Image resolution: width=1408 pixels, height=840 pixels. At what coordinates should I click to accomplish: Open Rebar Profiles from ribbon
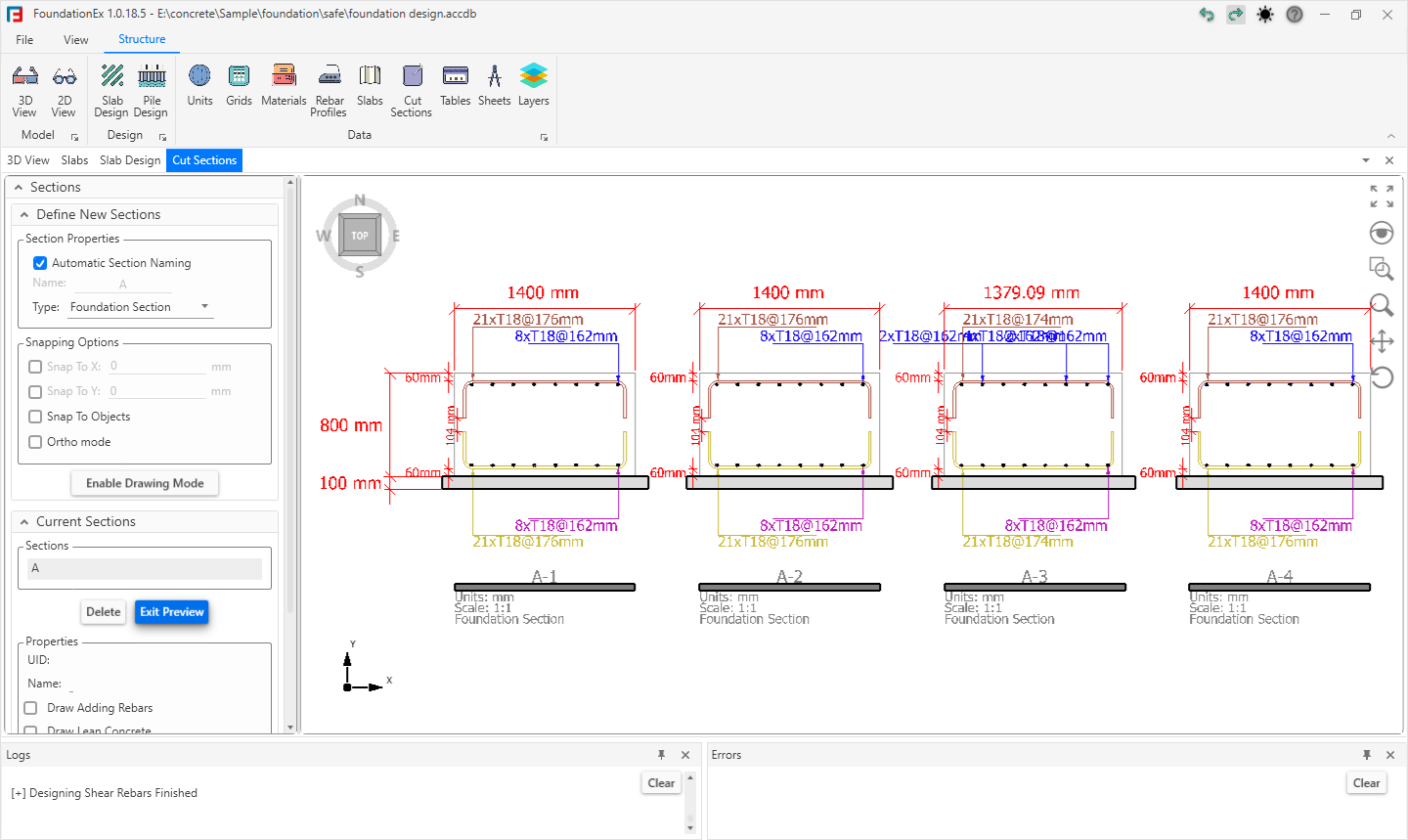tap(330, 90)
